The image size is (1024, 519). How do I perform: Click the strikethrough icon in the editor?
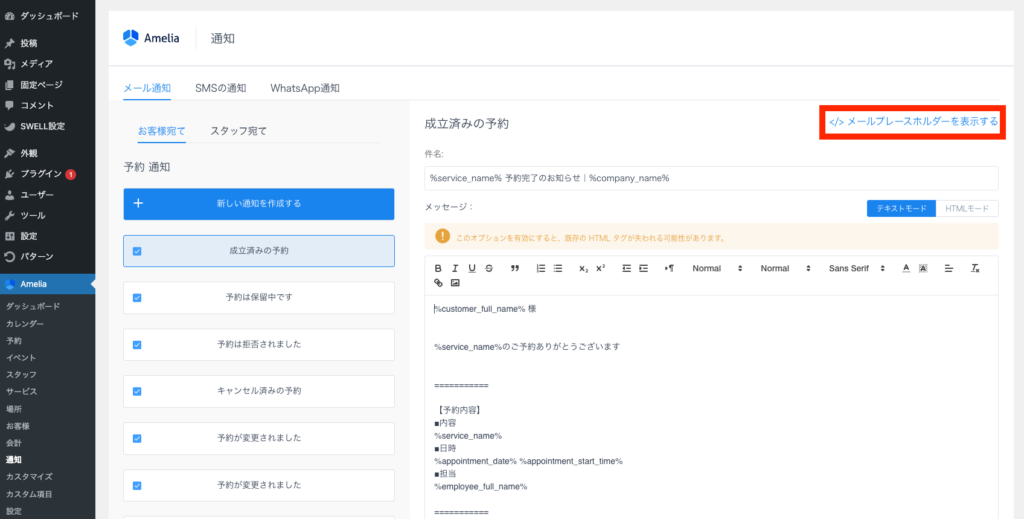click(x=489, y=268)
